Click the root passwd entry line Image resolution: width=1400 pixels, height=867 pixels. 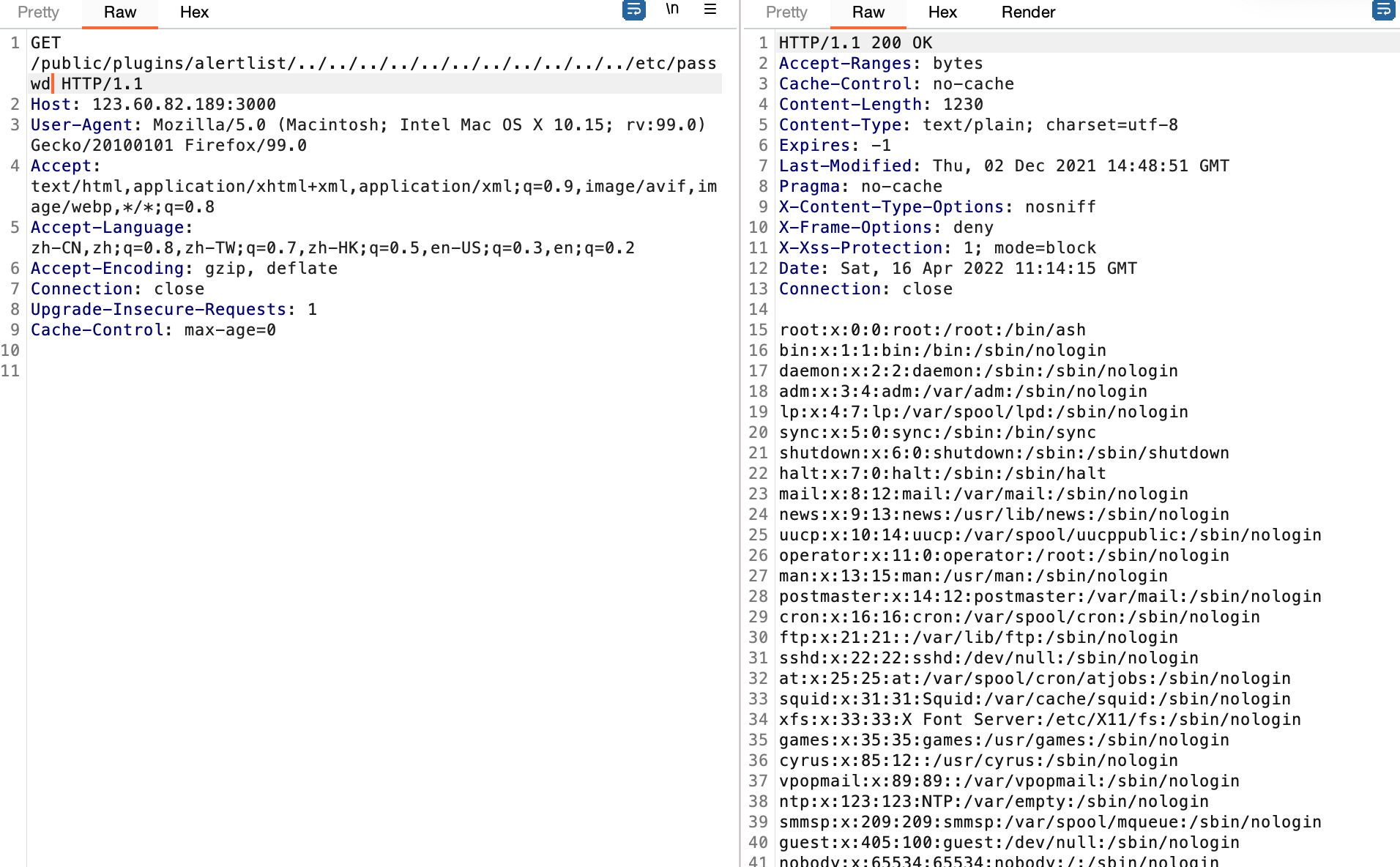[x=930, y=330]
